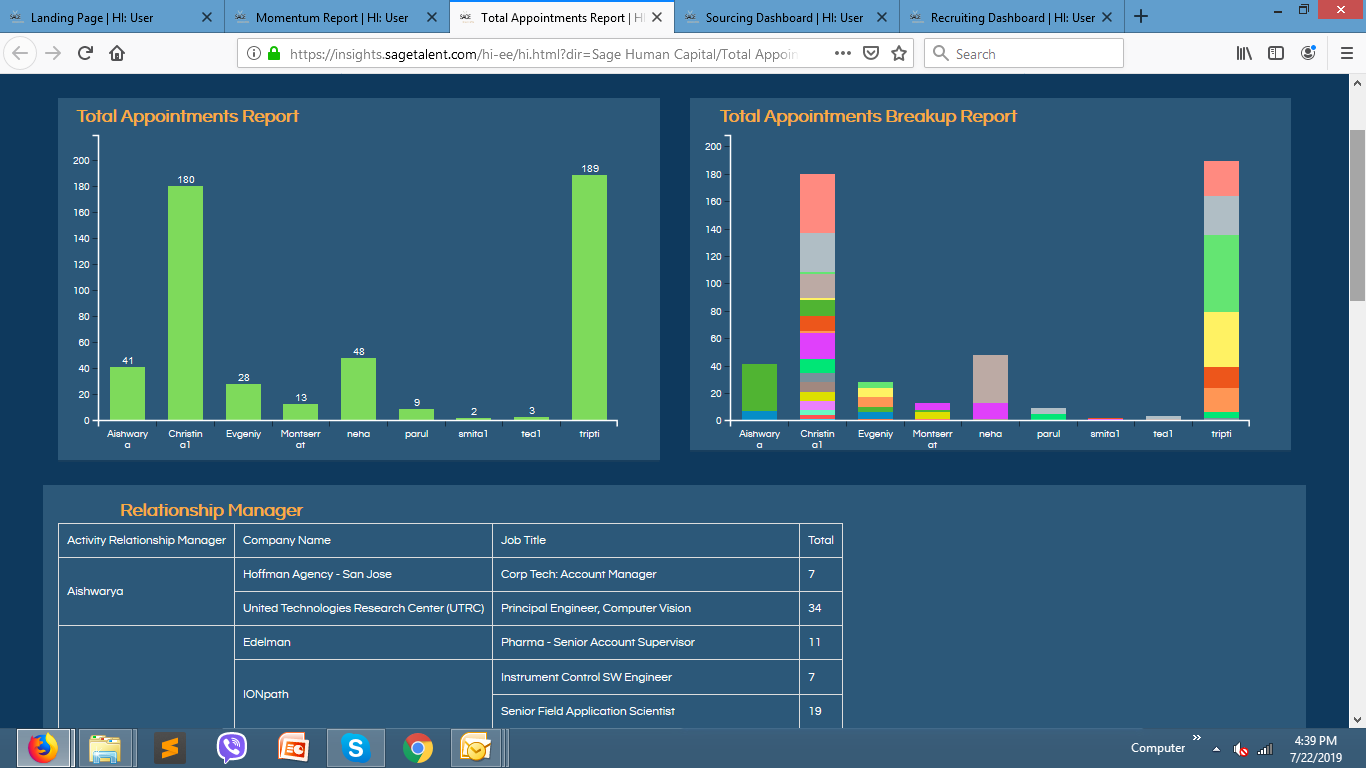Click the Pocket save icon

[x=871, y=54]
